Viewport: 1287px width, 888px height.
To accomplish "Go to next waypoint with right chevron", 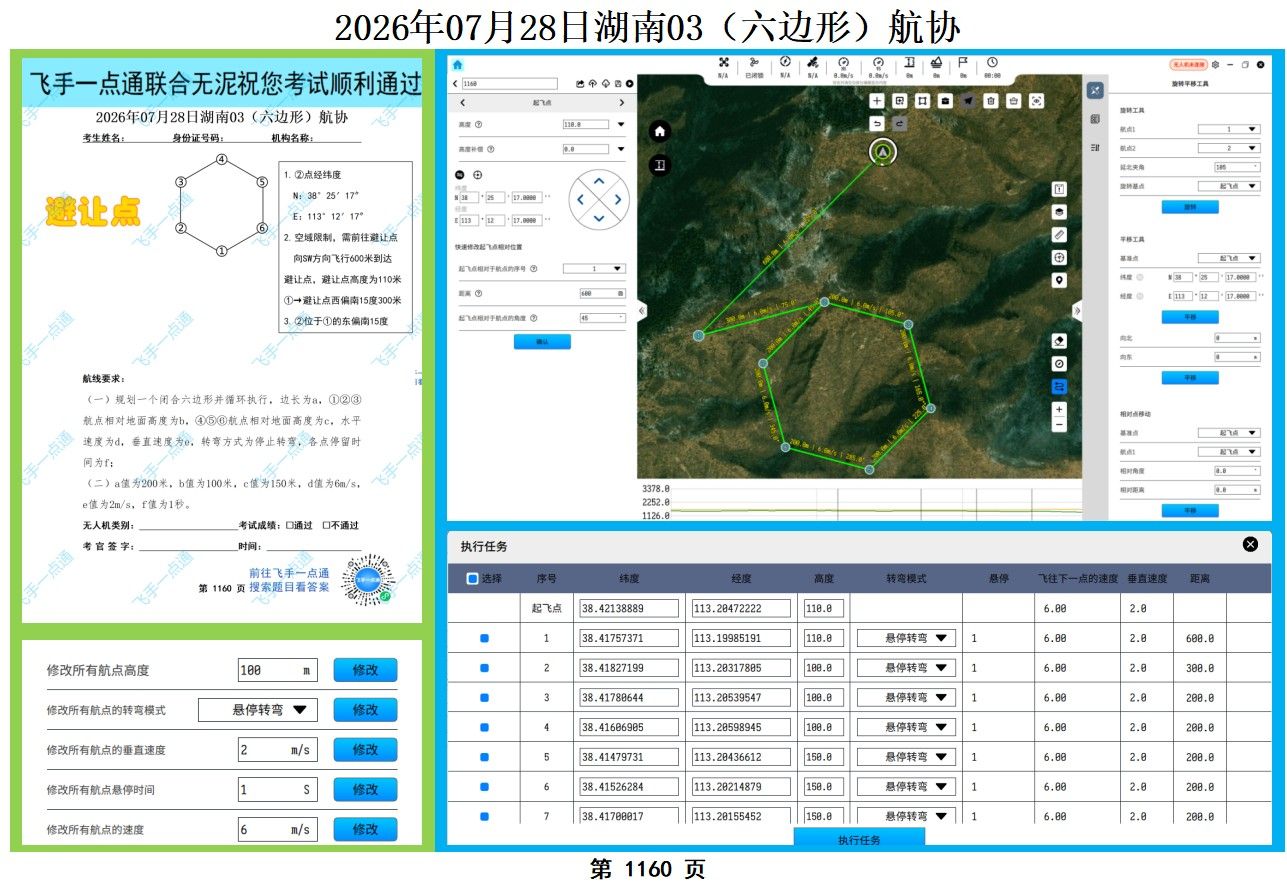I will coord(622,103).
